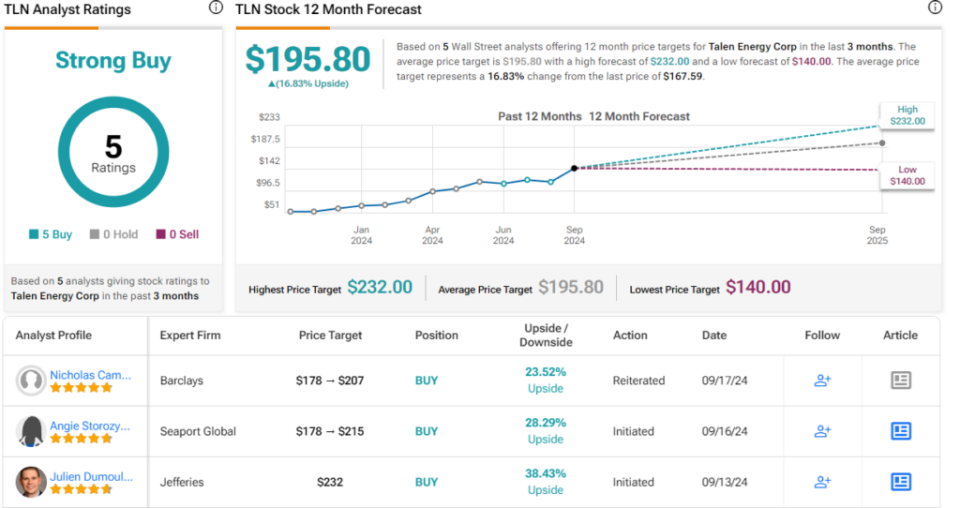Click the High $232.00 forecast label
This screenshot has height=508, width=960.
pyautogui.click(x=908, y=115)
